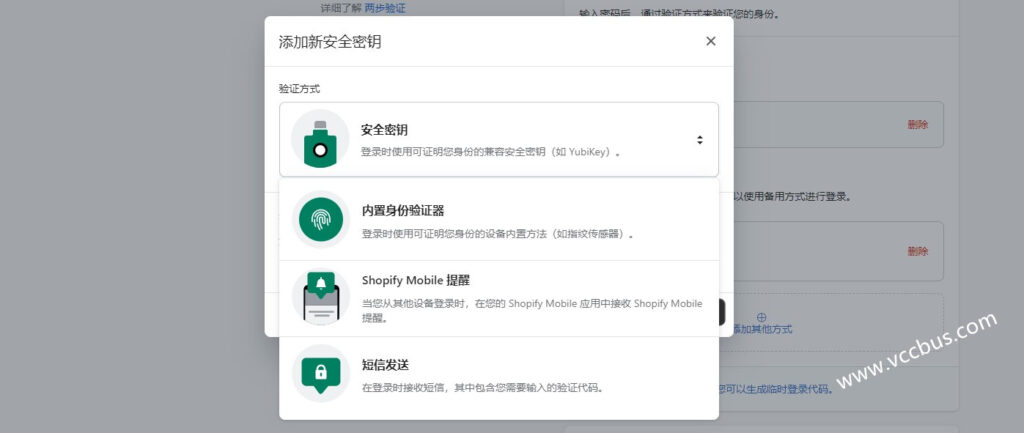Click the 内置身份验证器 fingerprint sensor description text
Viewport: 1024px width, 433px height.
click(x=498, y=234)
